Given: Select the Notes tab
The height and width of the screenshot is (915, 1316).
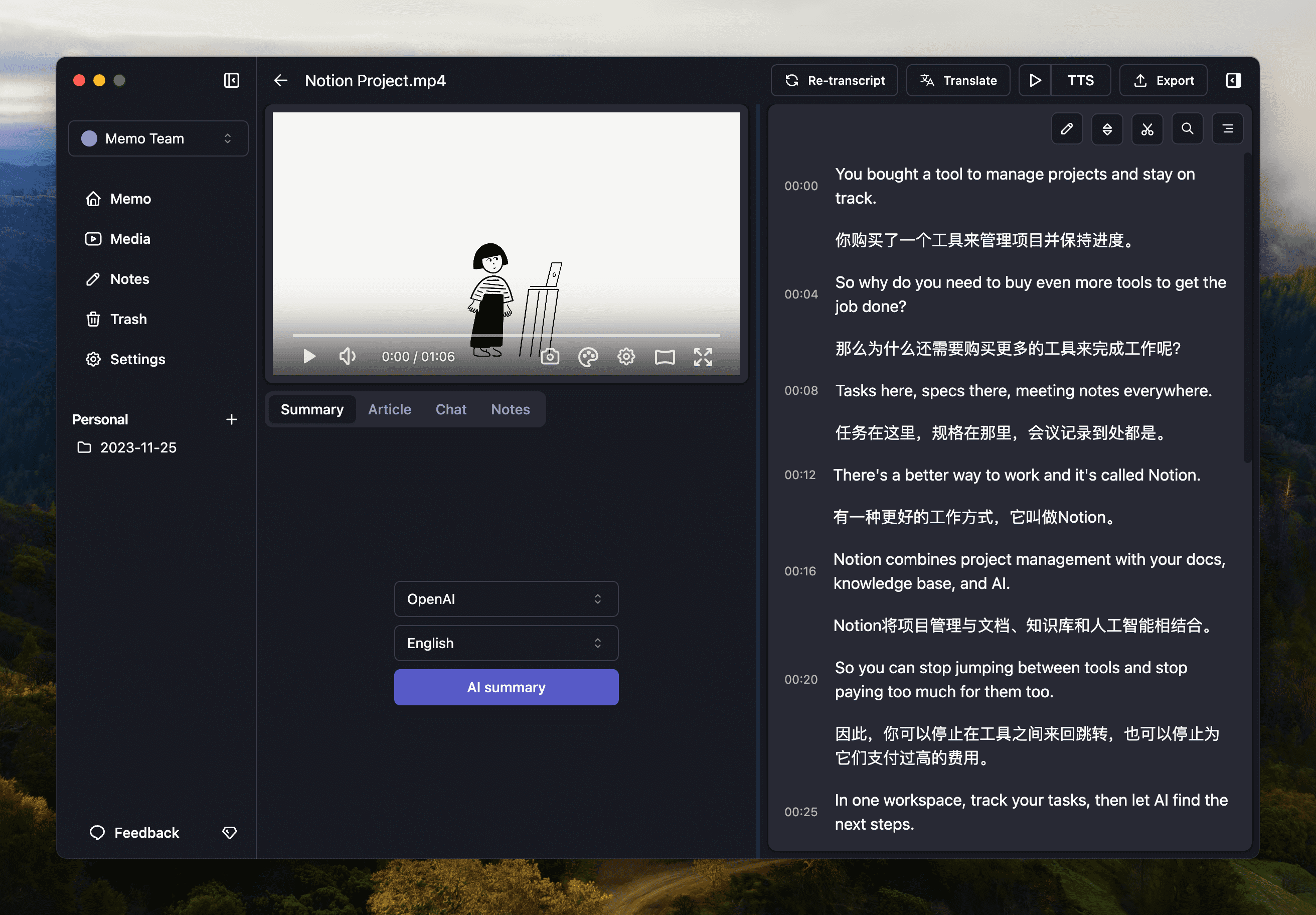Looking at the screenshot, I should click(x=511, y=408).
